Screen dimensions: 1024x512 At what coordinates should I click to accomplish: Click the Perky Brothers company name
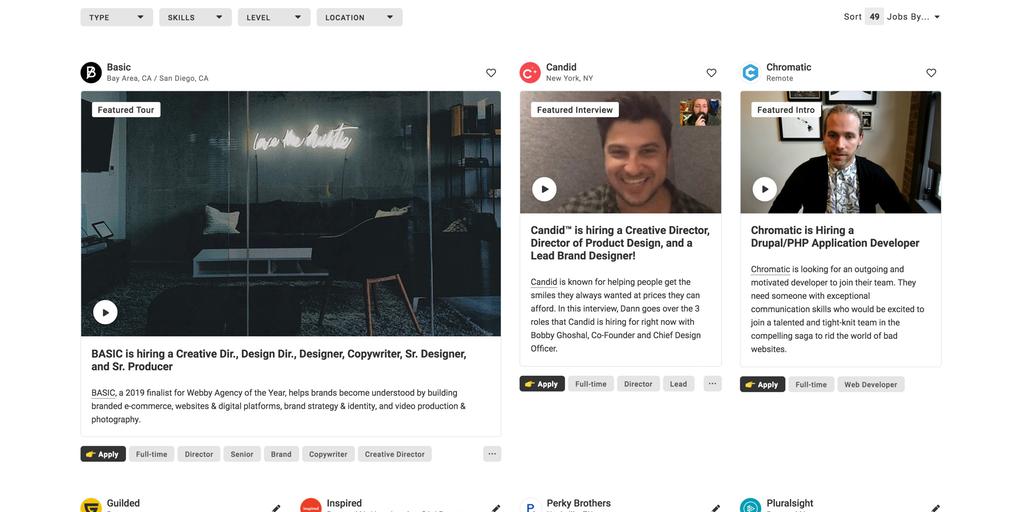click(579, 504)
